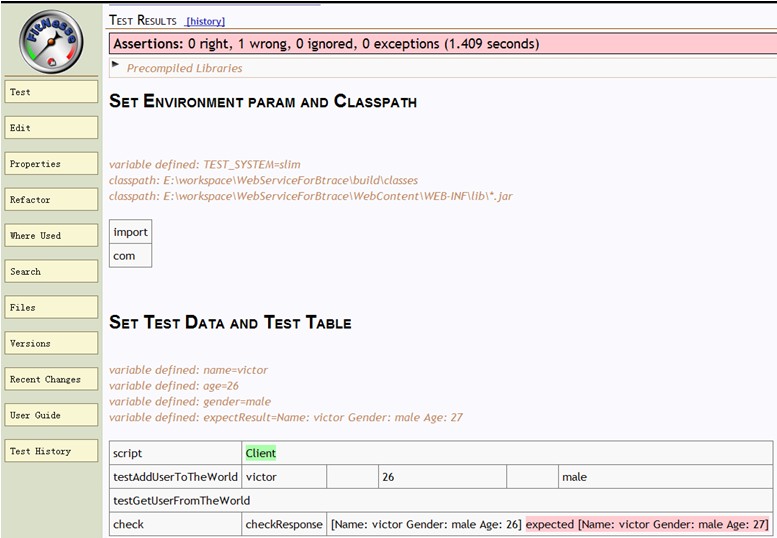777x538 pixels.
Task: Choose the Refactor option
Action: click(51, 200)
